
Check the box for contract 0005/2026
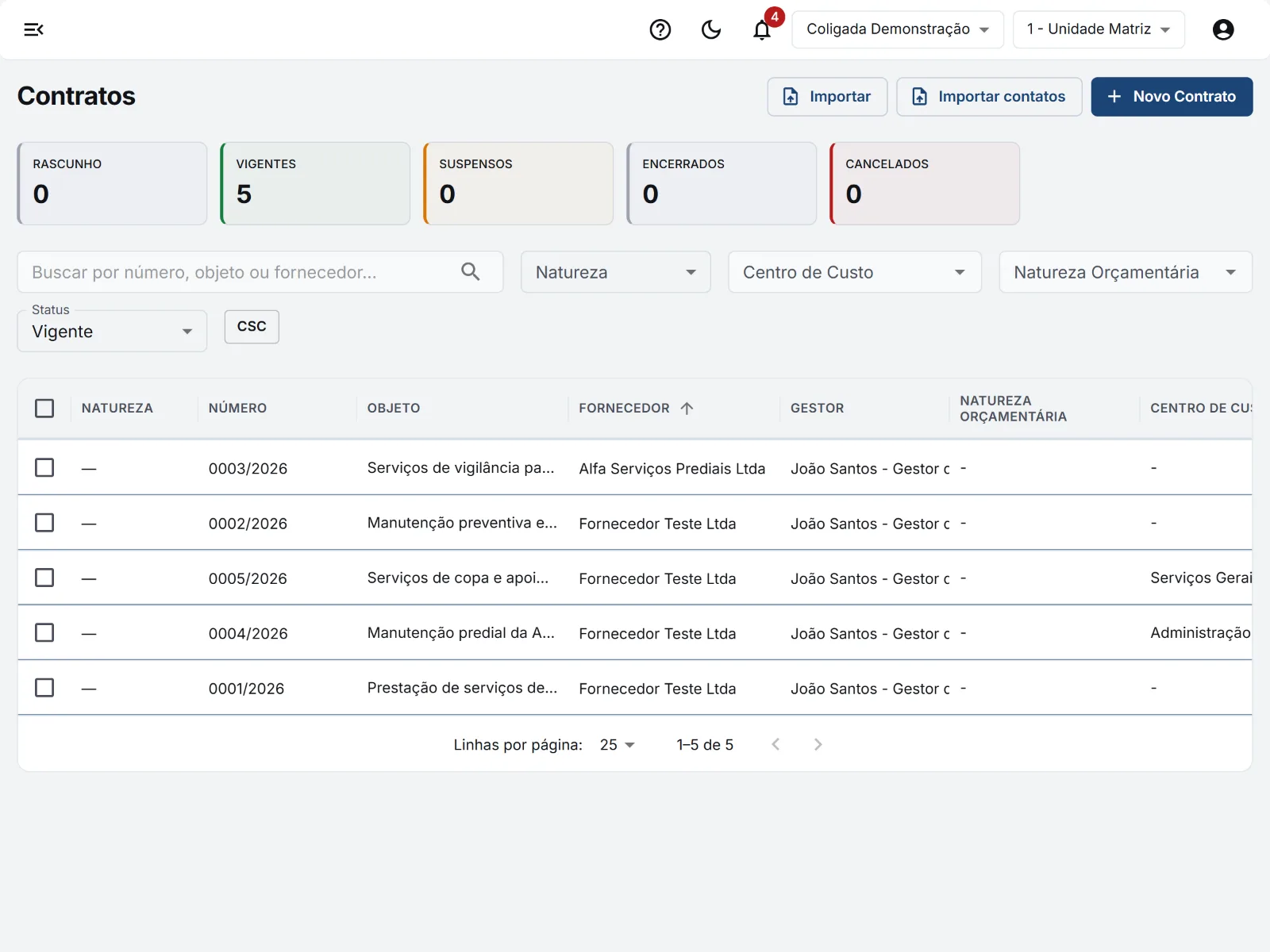(44, 578)
